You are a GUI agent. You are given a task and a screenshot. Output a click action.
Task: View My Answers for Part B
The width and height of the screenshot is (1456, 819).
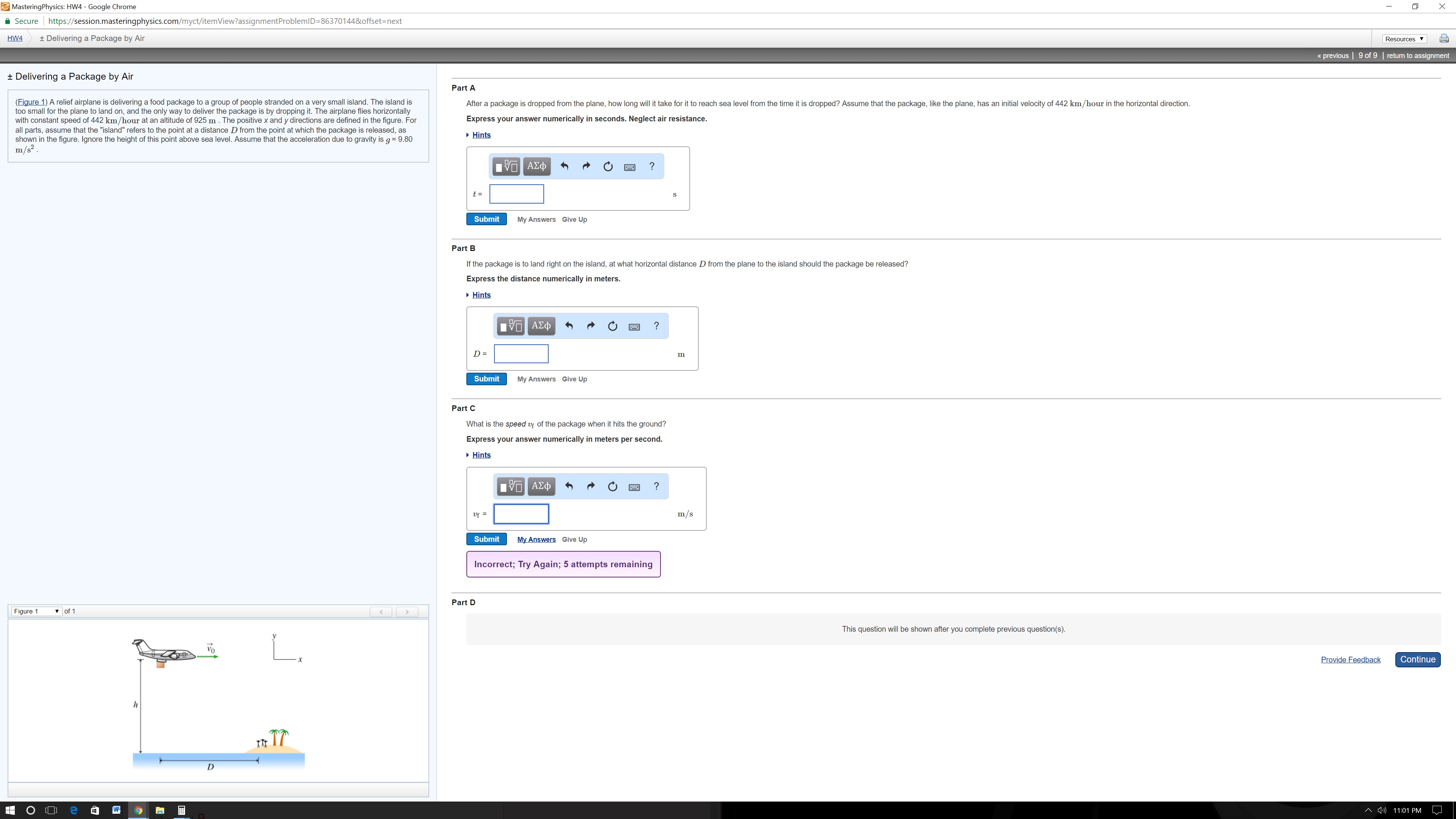(x=537, y=379)
